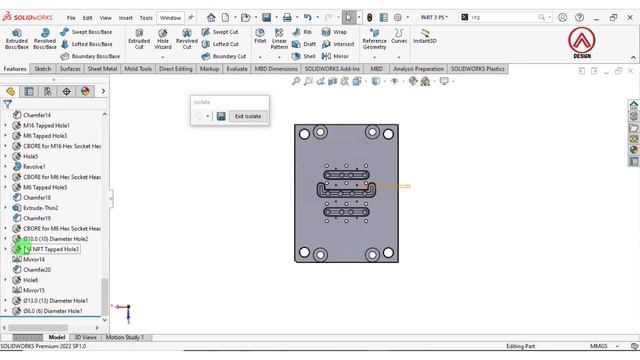Select the Extruded Boss/Base tool
Viewport: 640px width, 360px height.
point(17,39)
